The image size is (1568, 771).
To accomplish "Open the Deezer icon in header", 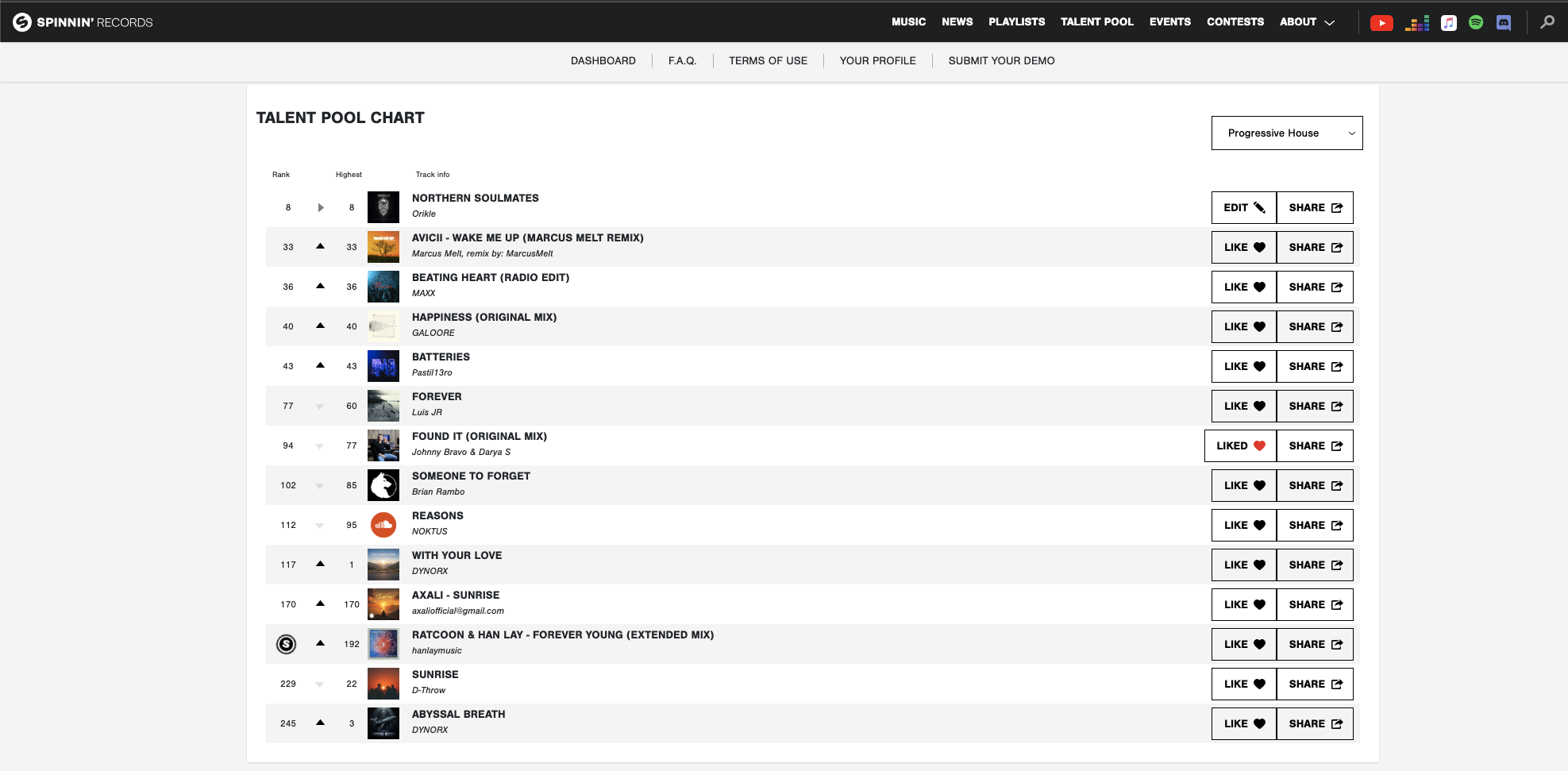I will click(x=1416, y=23).
